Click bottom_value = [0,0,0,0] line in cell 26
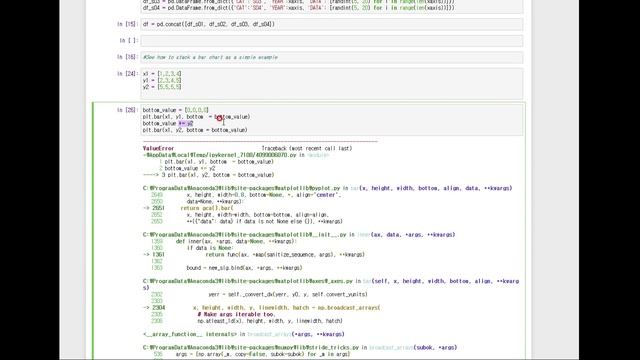 176,110
